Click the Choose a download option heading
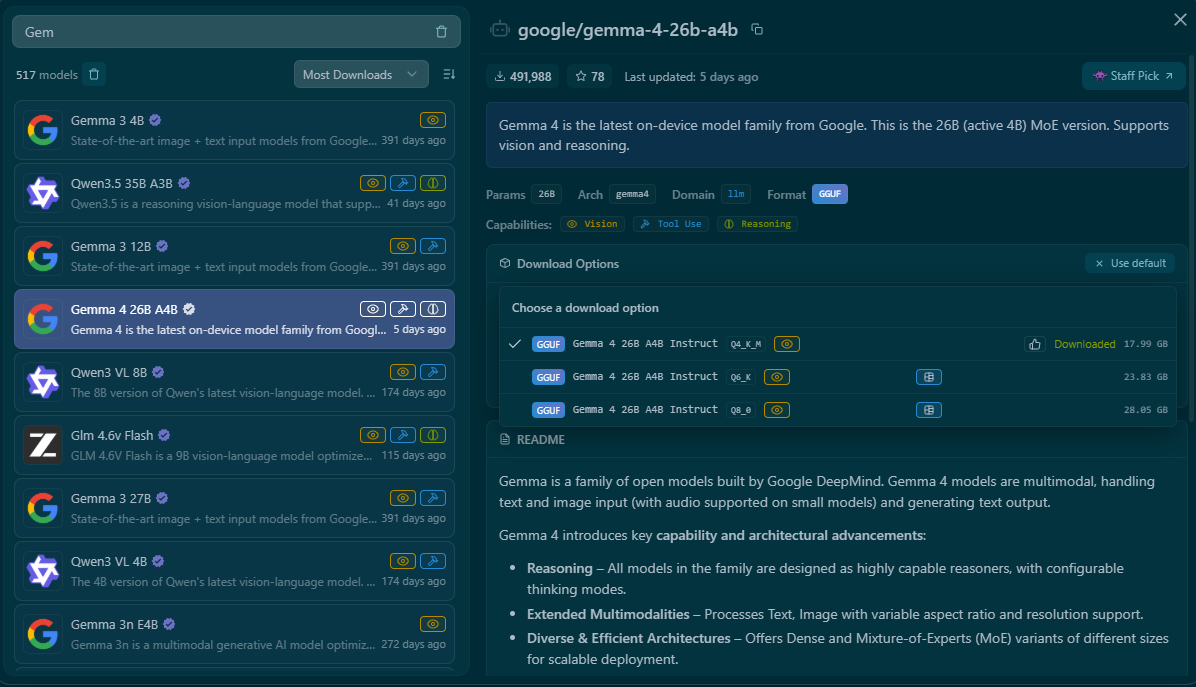Screen dimensions: 1196x687 585,307
